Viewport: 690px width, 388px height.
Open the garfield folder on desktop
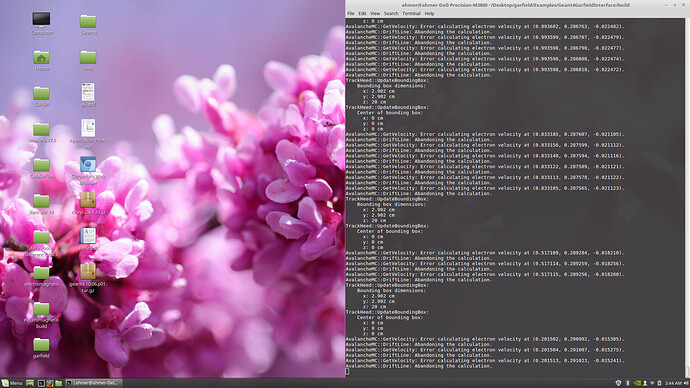[41, 348]
